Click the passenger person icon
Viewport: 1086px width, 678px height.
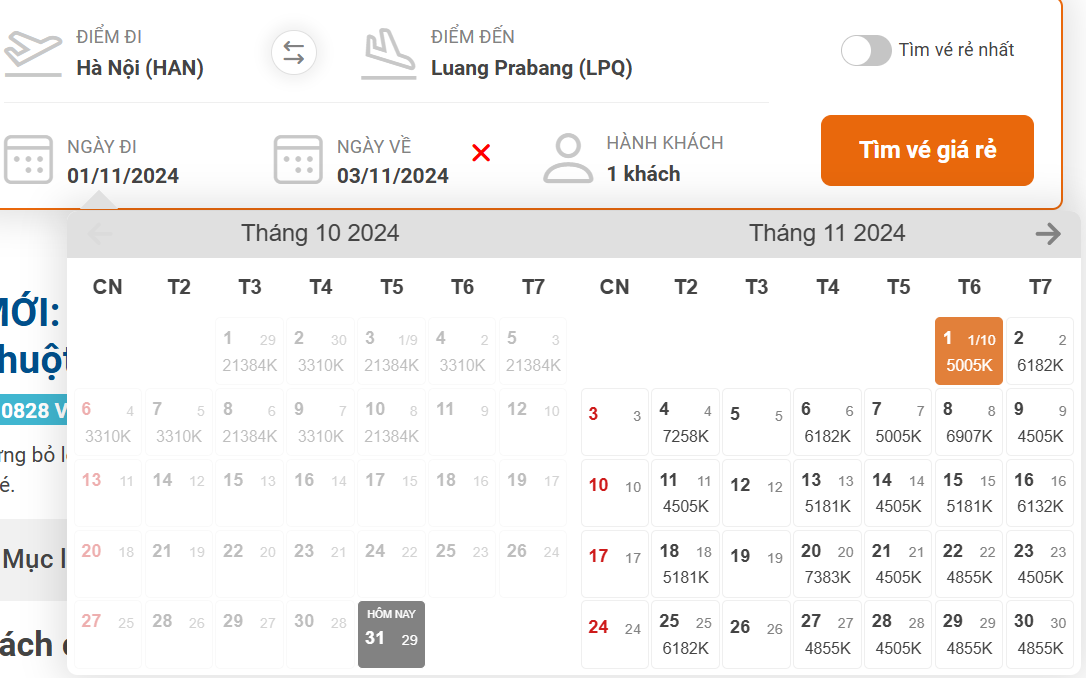tap(568, 159)
